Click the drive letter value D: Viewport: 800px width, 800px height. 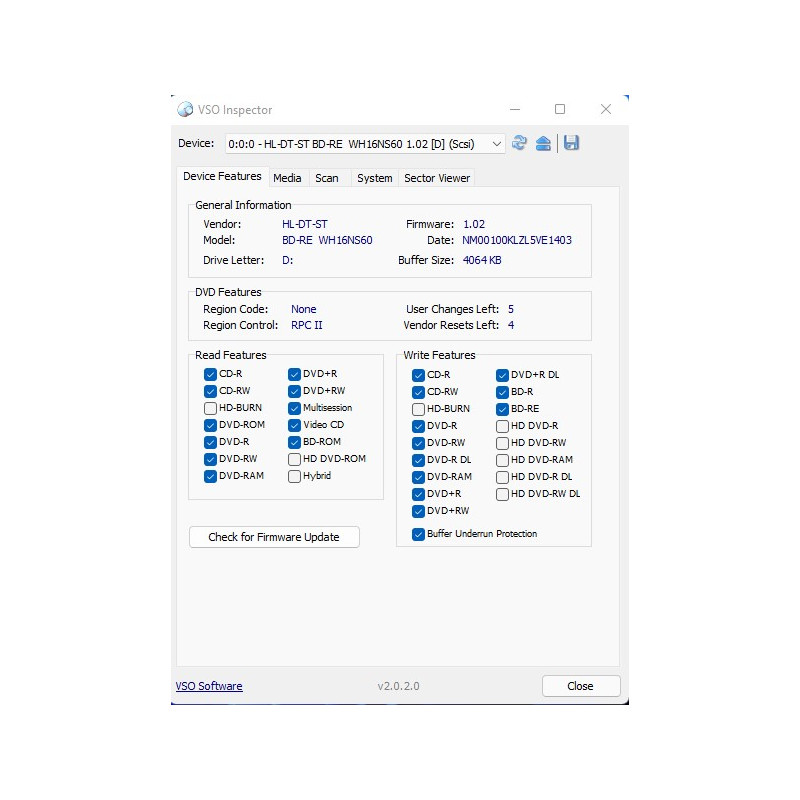pyautogui.click(x=288, y=260)
